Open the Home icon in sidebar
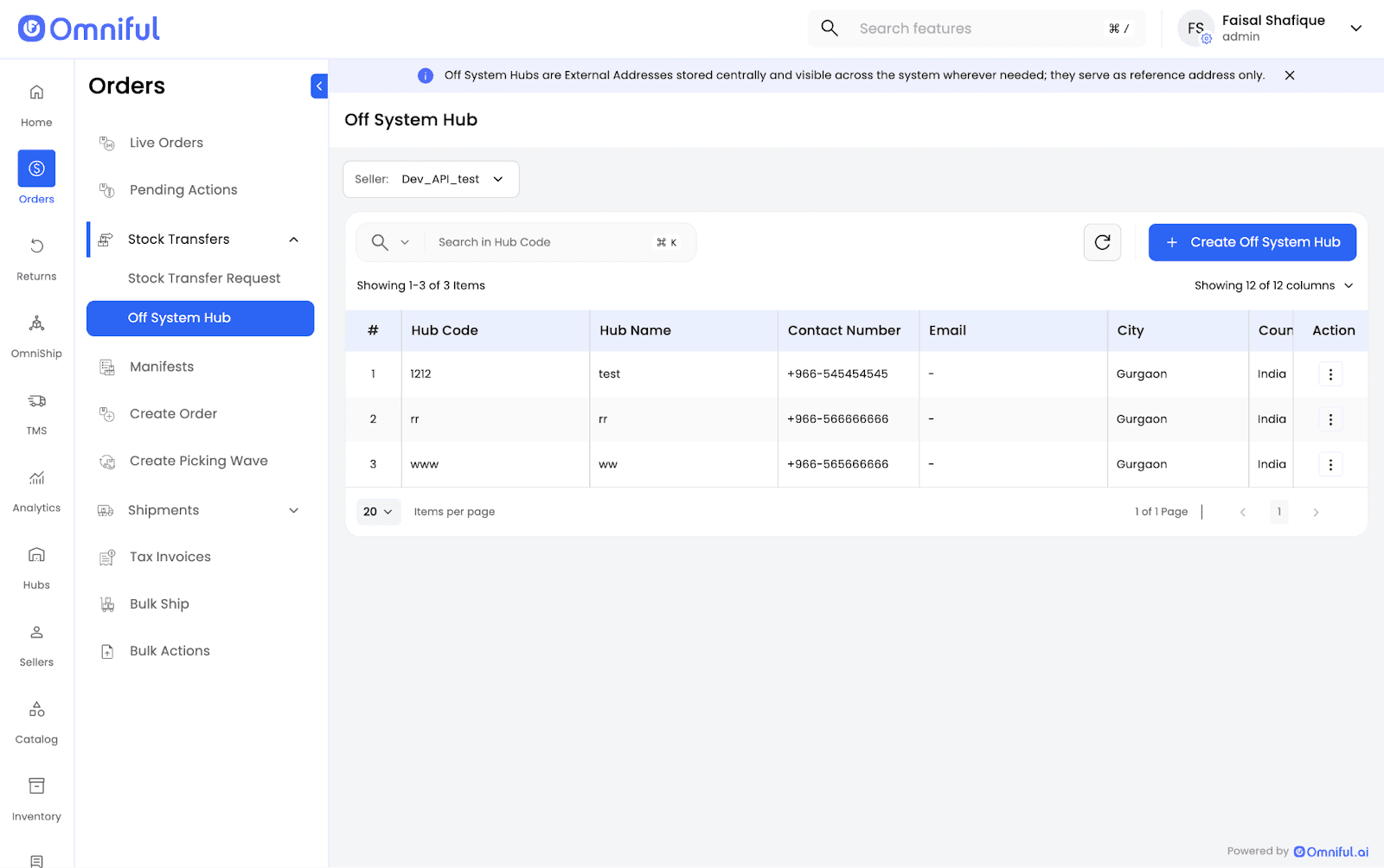The image size is (1384, 868). click(36, 93)
